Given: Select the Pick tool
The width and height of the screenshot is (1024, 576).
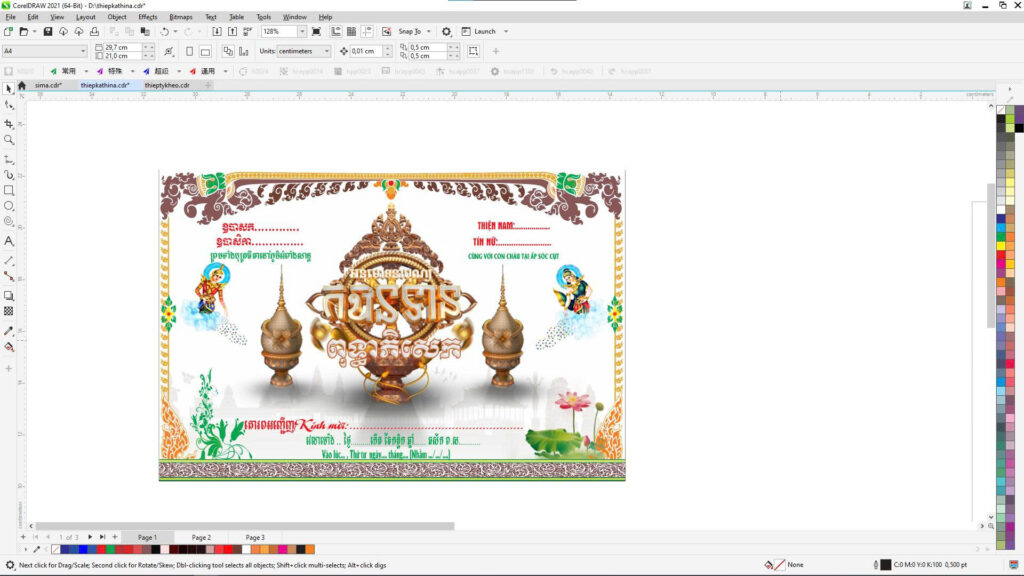Looking at the screenshot, I should point(8,88).
